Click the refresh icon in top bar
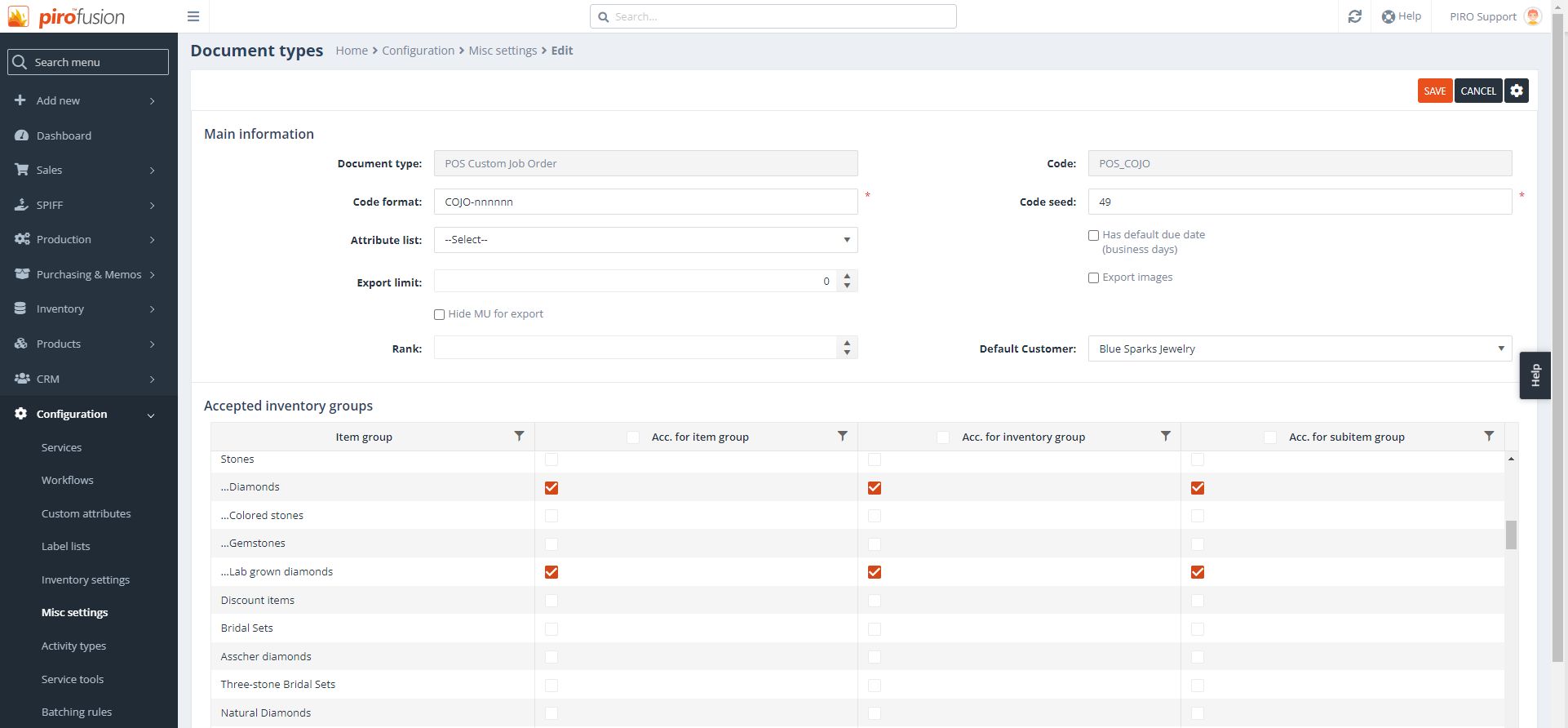Viewport: 1568px width, 728px height. click(x=1354, y=16)
